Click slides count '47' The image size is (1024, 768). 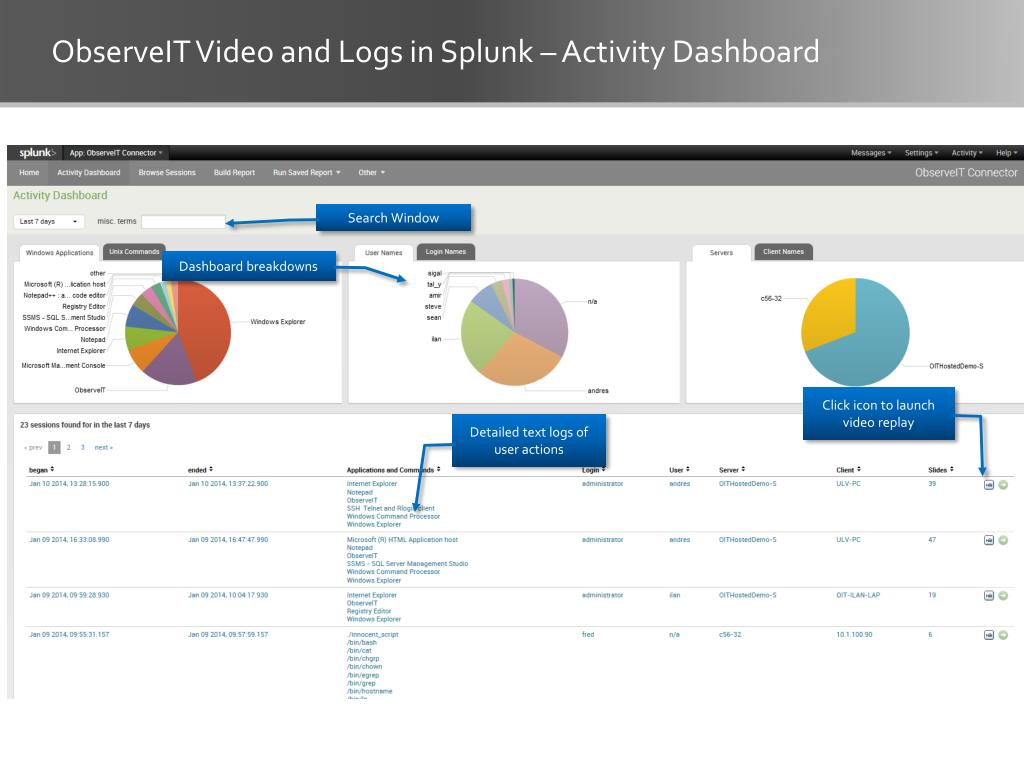932,540
